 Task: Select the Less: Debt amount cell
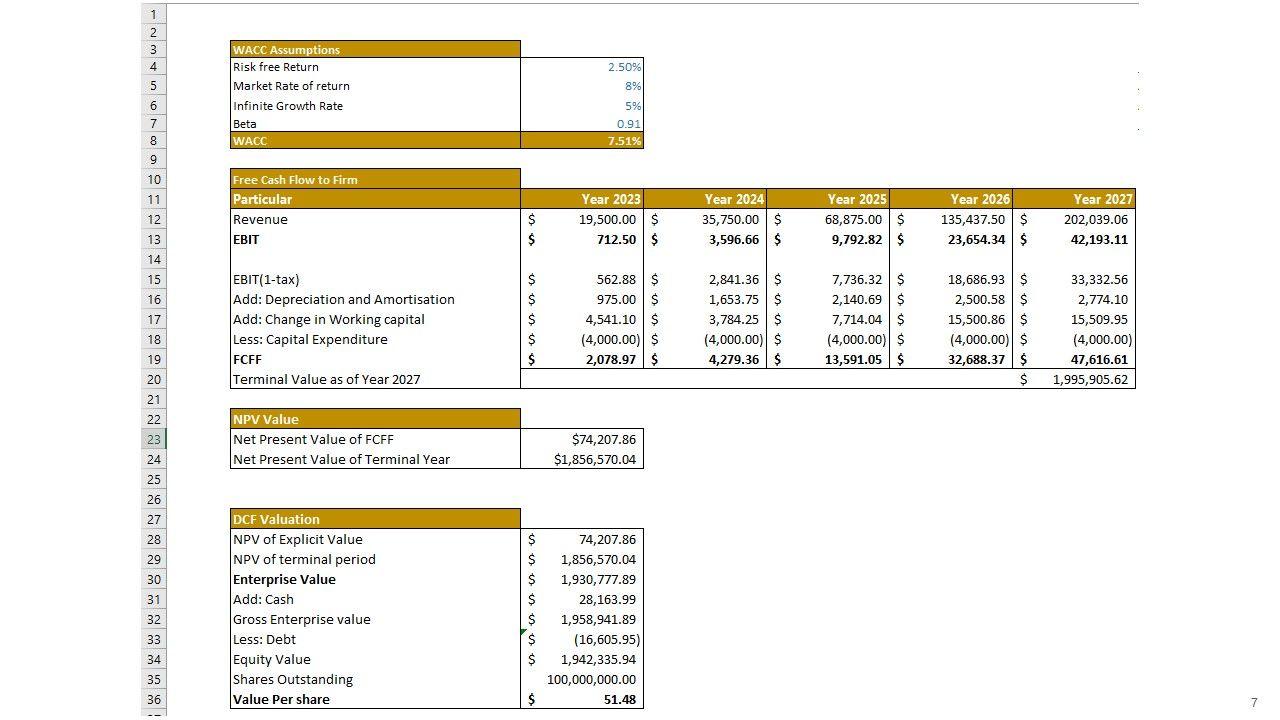pyautogui.click(x=582, y=639)
